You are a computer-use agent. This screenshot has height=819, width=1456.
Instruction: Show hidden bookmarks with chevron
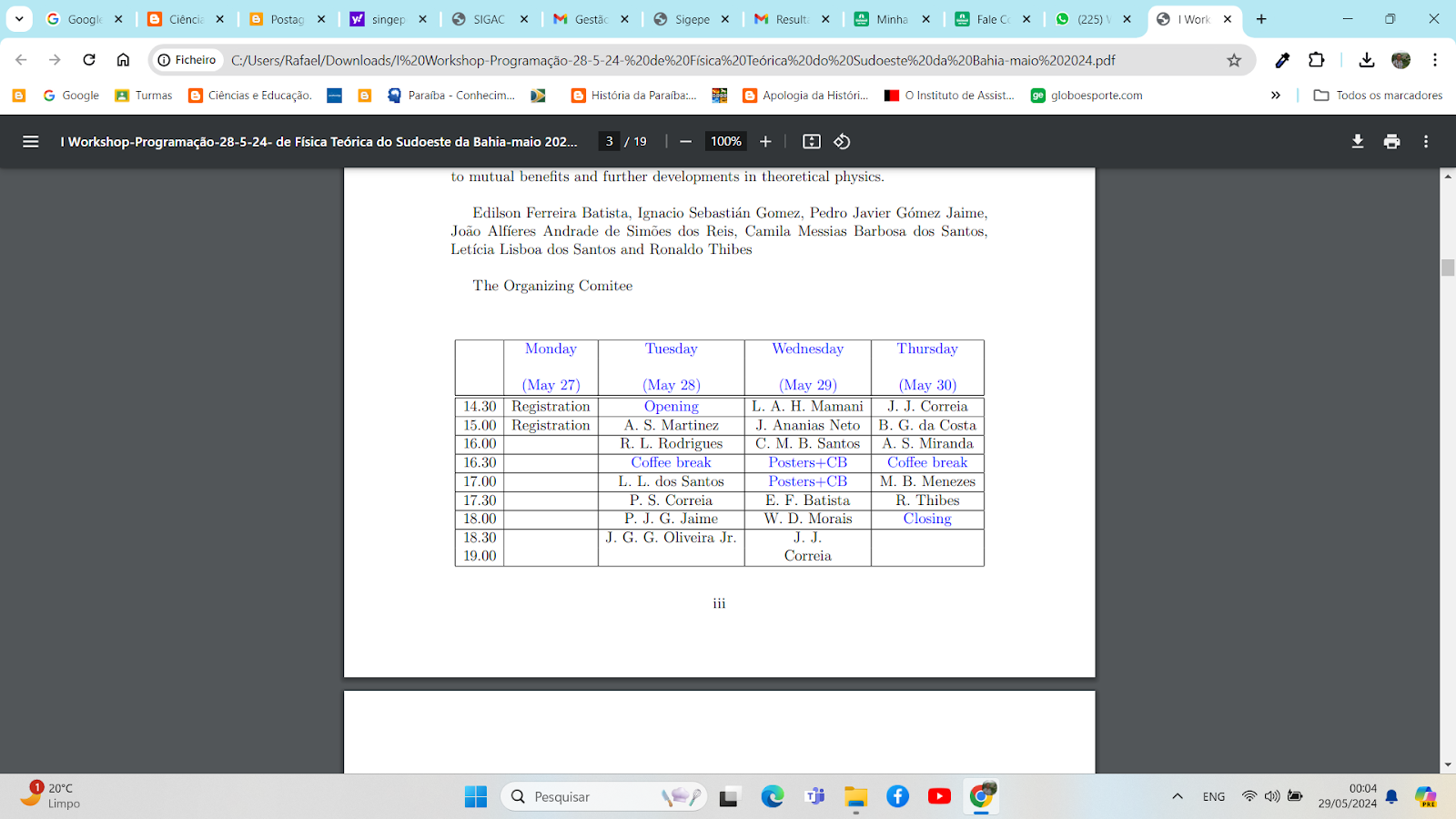point(1276,95)
